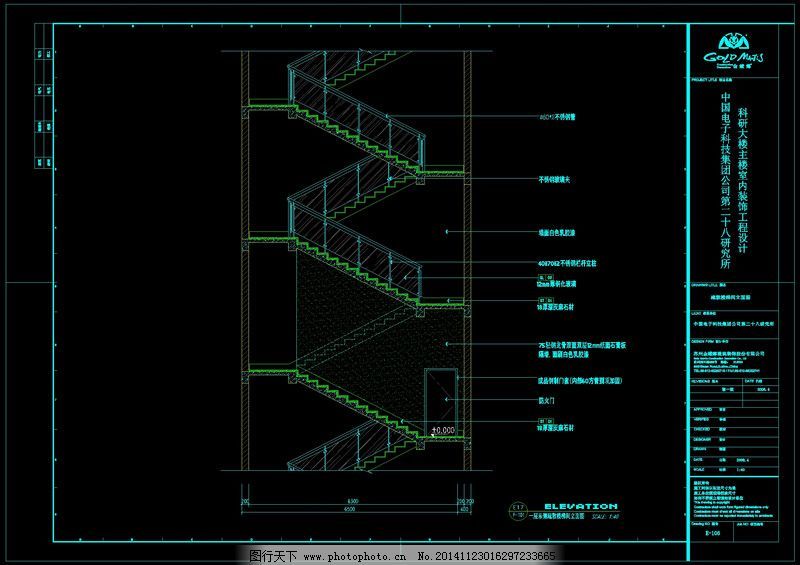Image resolution: width=800 pixels, height=565 pixels.
Task: Click the 75轻钢龙骨 partition wall annotation
Action: click(582, 350)
